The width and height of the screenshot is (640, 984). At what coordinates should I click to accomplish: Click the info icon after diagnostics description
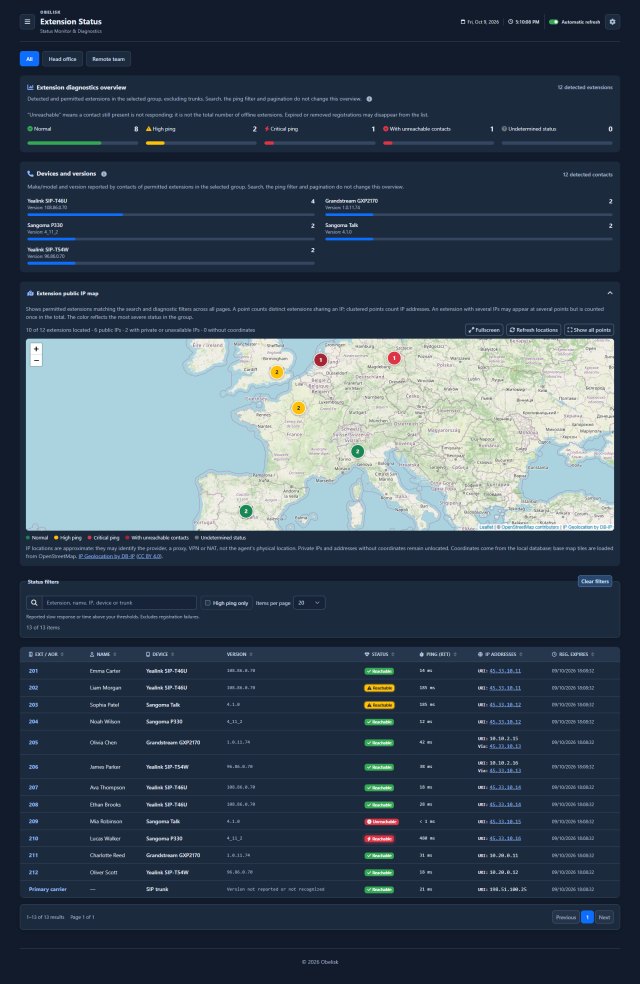tap(370, 99)
